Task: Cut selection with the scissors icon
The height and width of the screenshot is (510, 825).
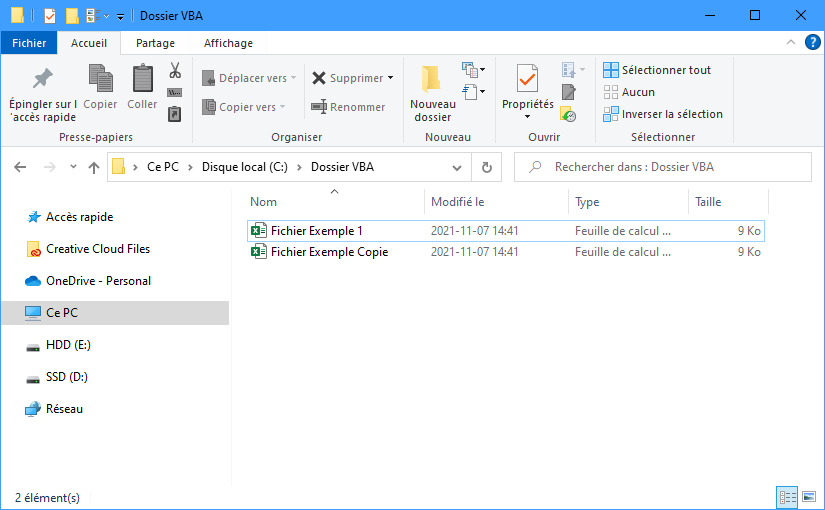Action: (175, 70)
